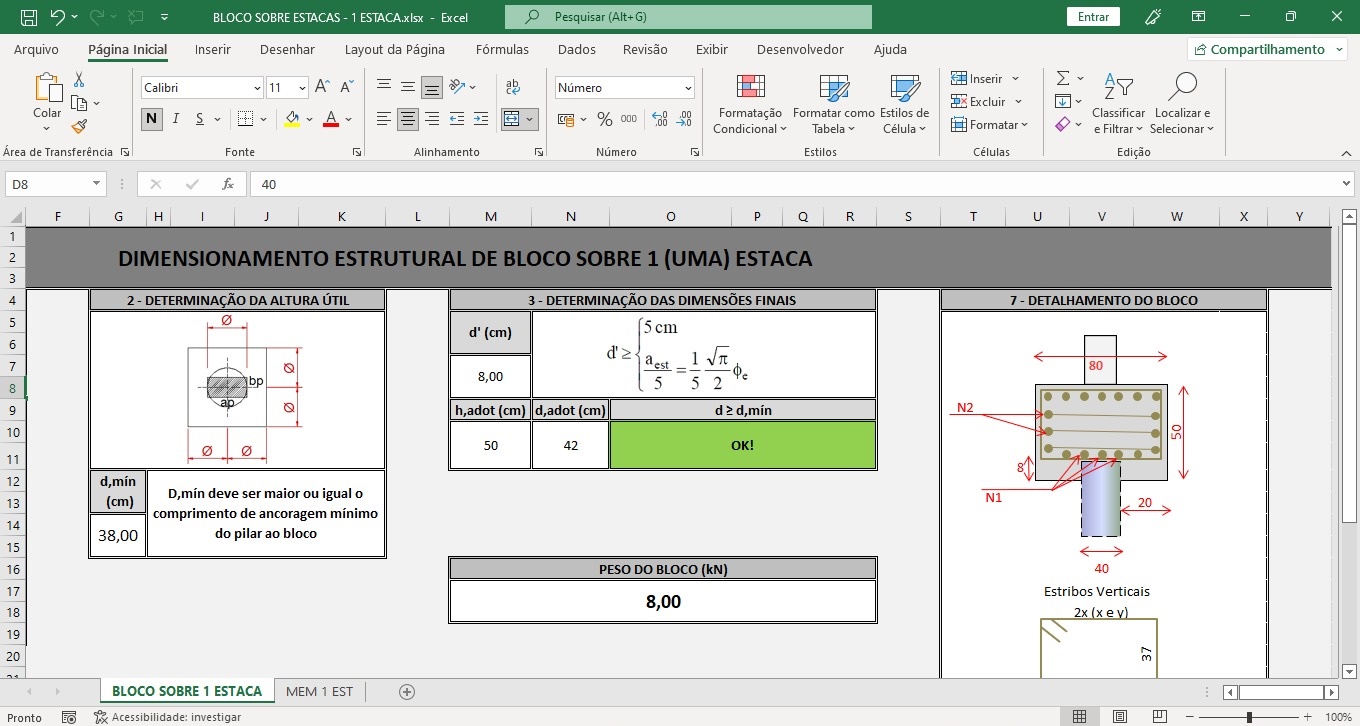Click the font color red swatch
Viewport: 1360px width, 726px height.
[x=330, y=119]
